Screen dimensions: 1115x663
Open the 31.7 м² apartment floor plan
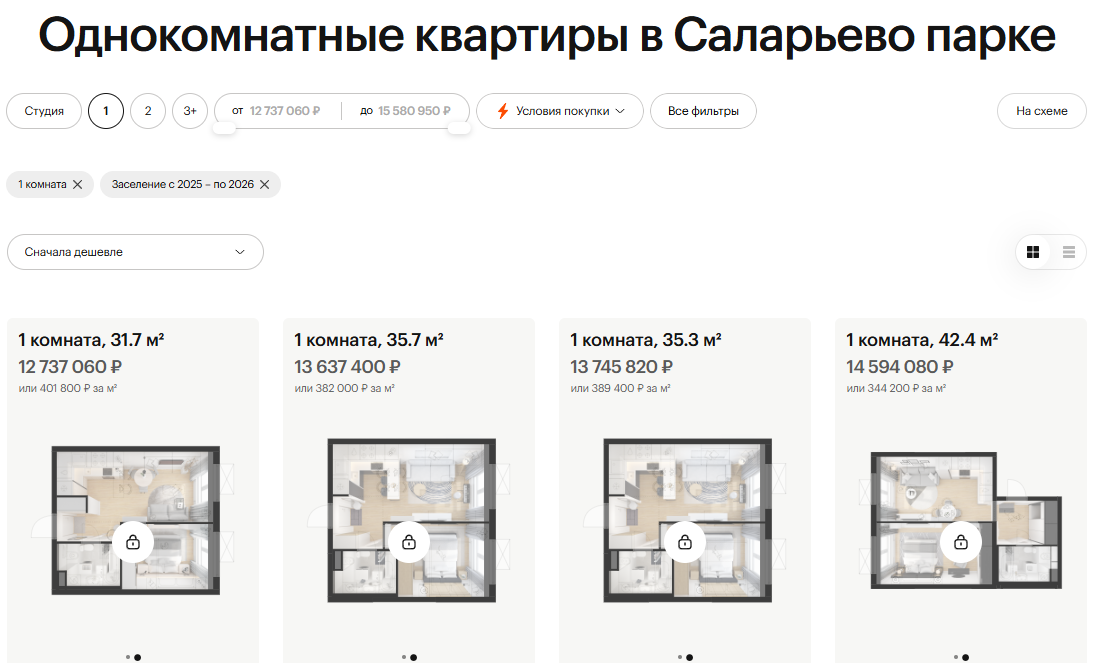point(135,521)
